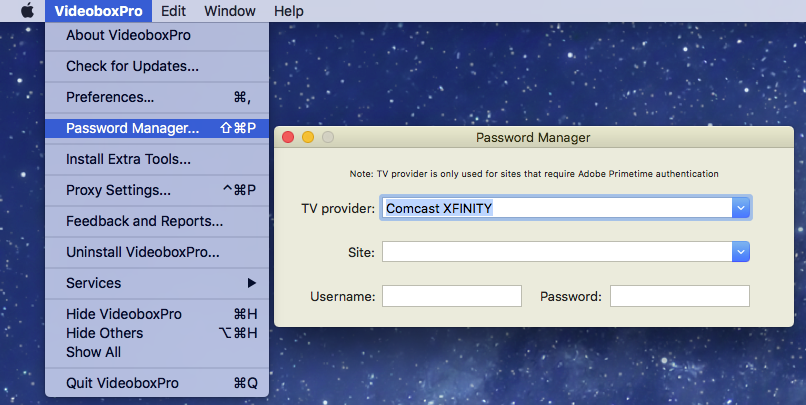Viewport: 806px width, 405px height.
Task: Minimize Password Manager with yellow button
Action: tap(308, 137)
